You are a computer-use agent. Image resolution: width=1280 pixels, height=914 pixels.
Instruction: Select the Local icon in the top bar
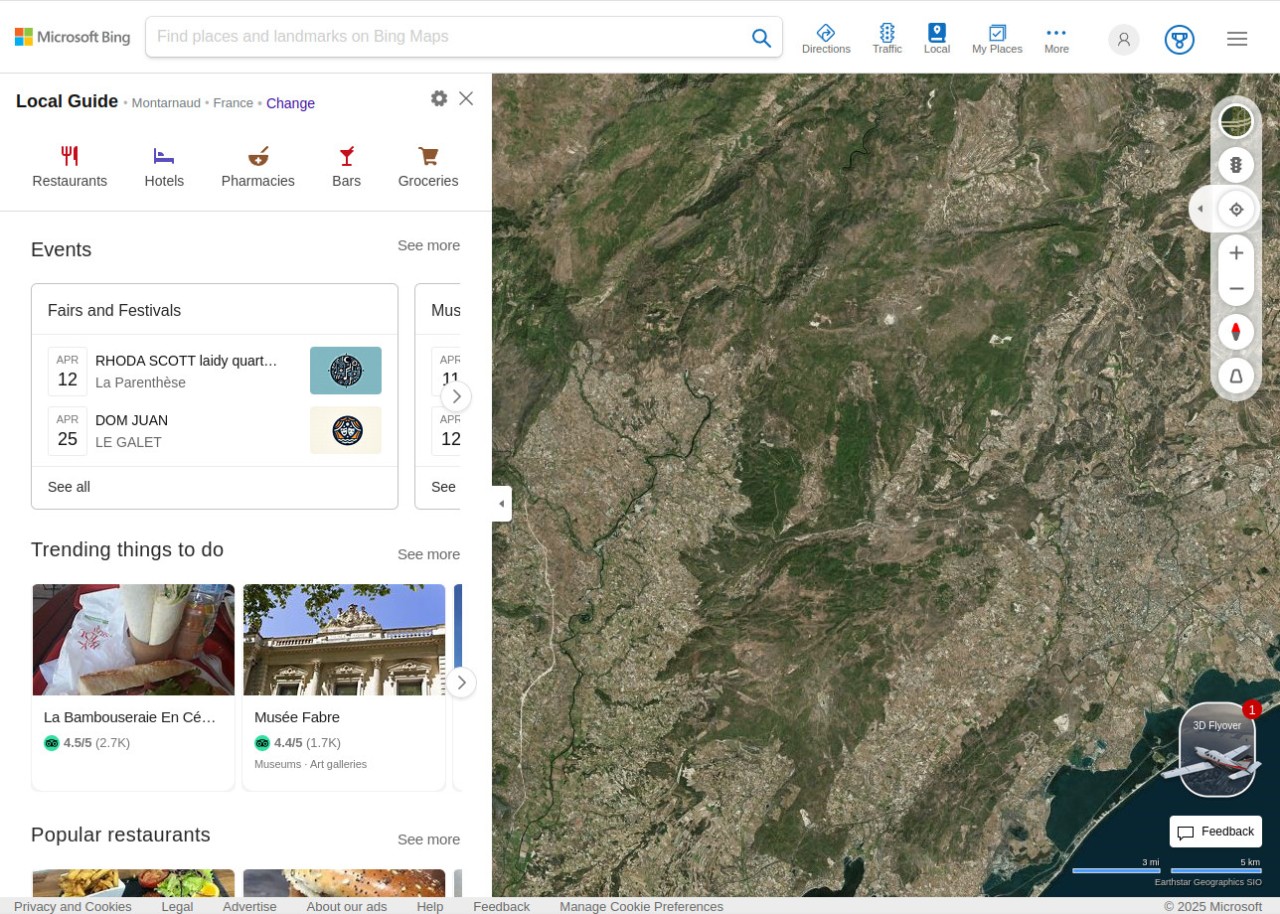click(936, 37)
